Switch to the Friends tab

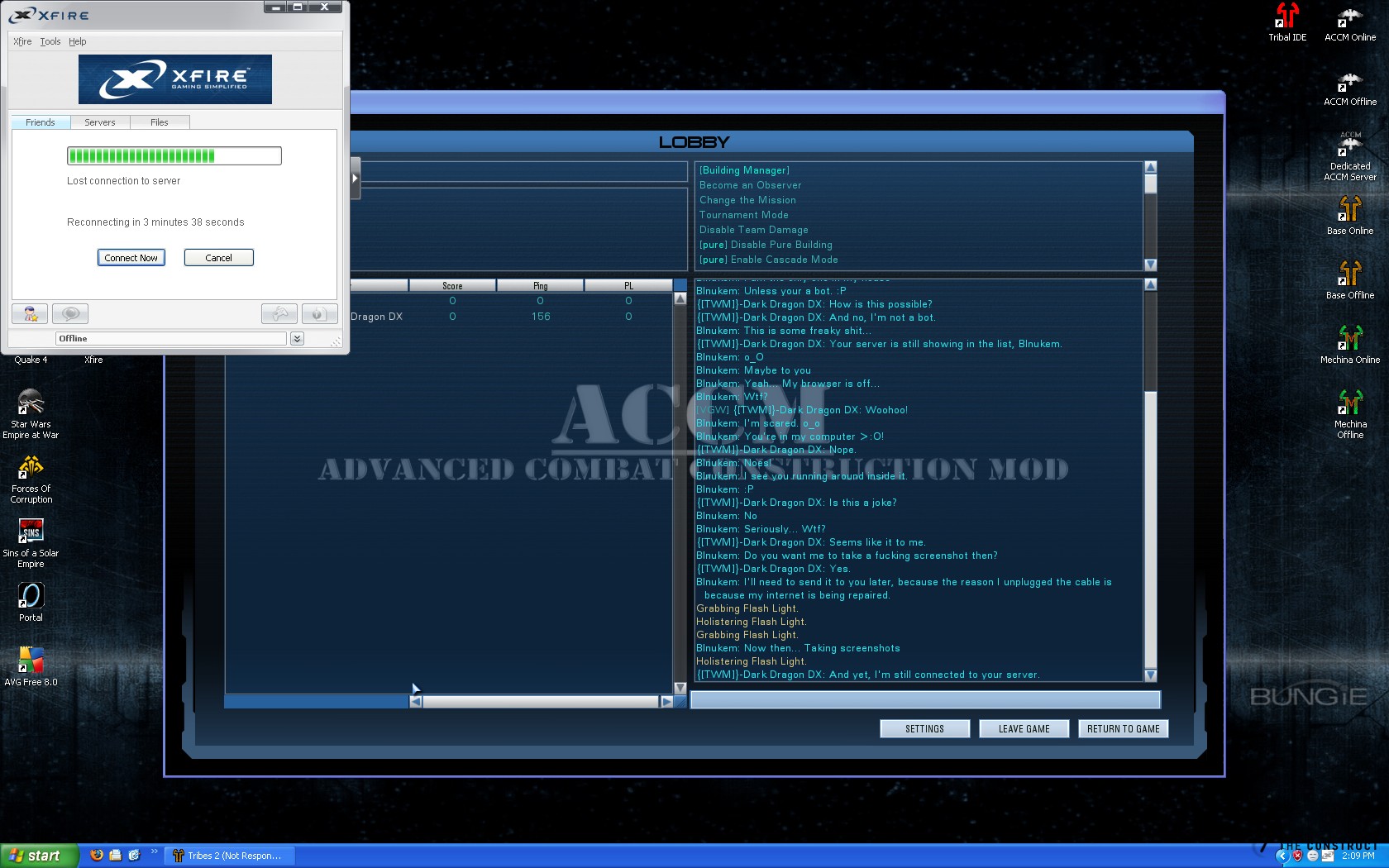(x=41, y=122)
